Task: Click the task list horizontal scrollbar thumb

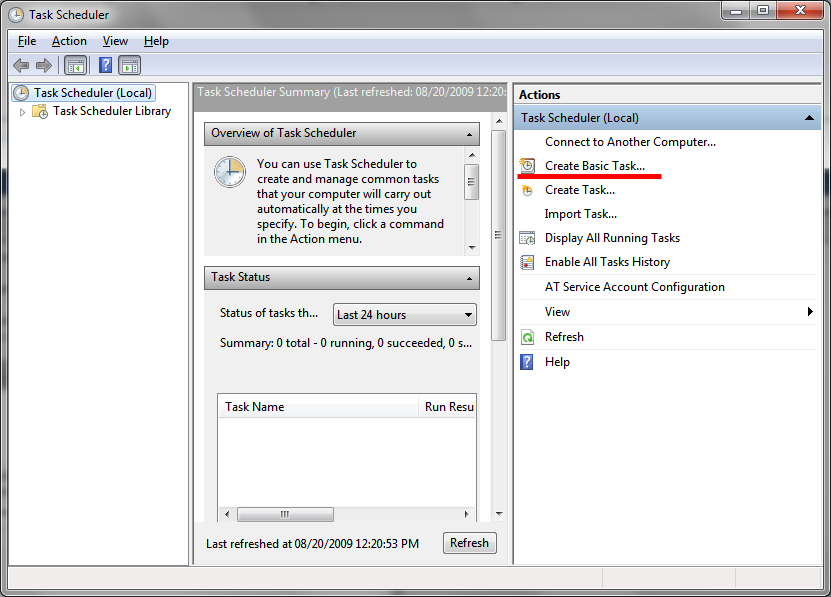Action: (285, 514)
